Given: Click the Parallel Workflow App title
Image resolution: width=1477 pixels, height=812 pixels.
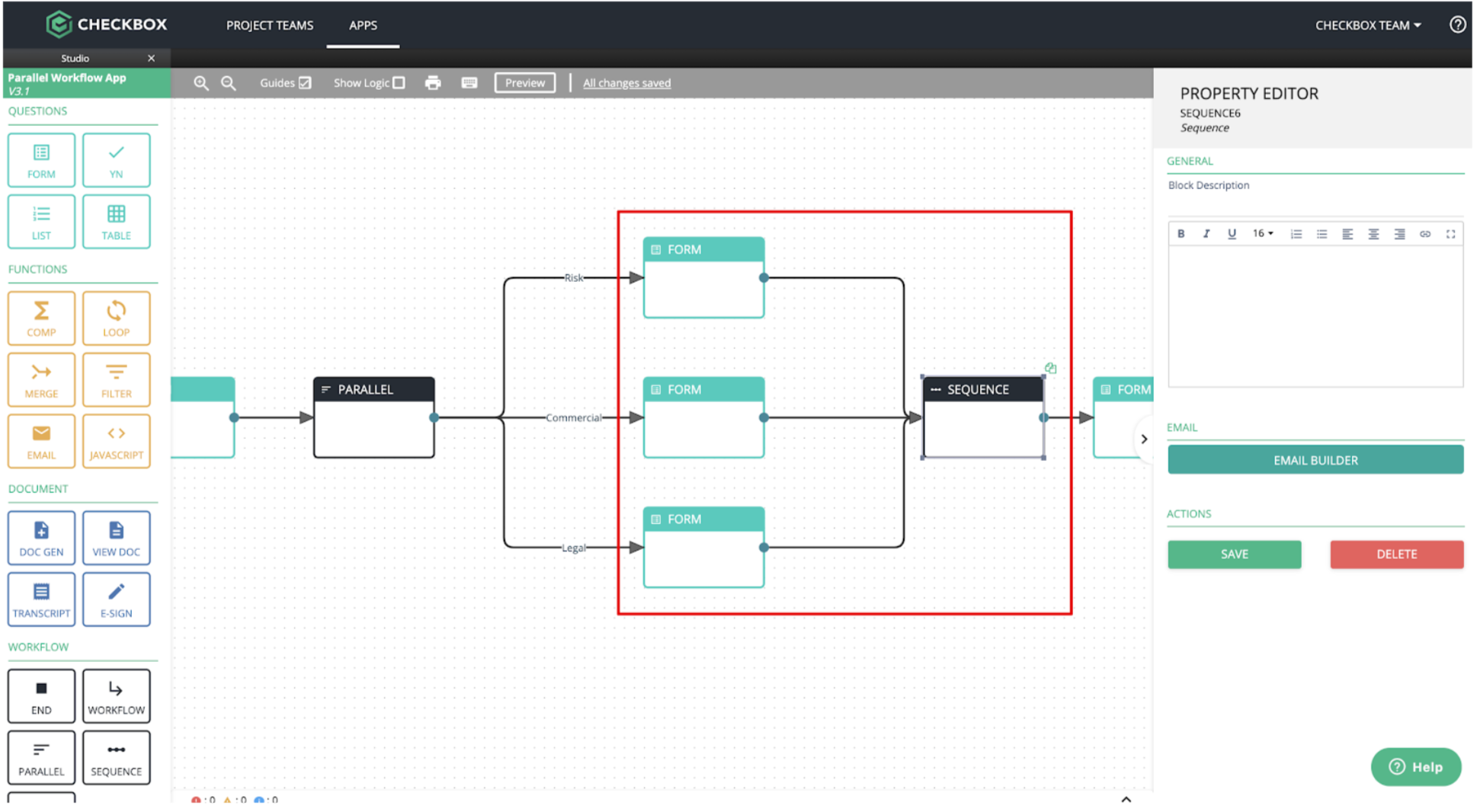Looking at the screenshot, I should click(x=67, y=78).
